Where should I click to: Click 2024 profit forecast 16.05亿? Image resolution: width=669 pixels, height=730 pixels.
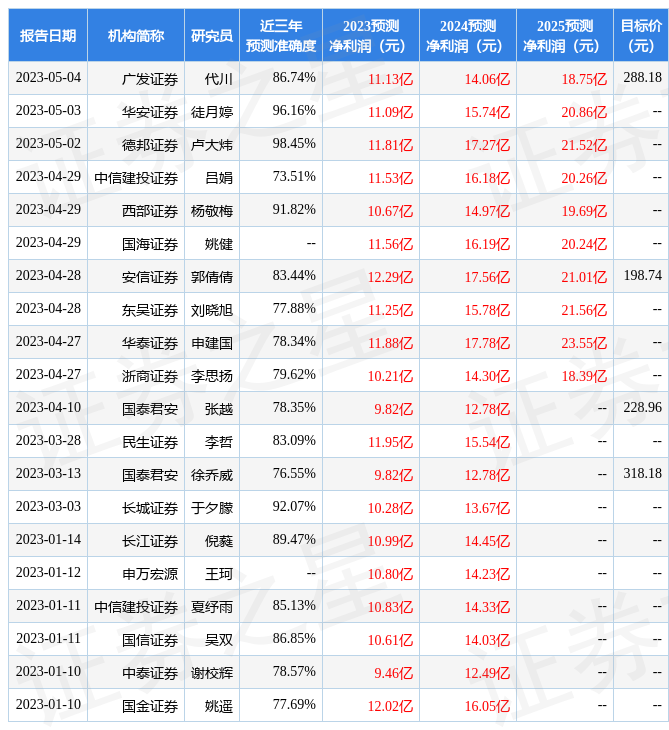(487, 707)
